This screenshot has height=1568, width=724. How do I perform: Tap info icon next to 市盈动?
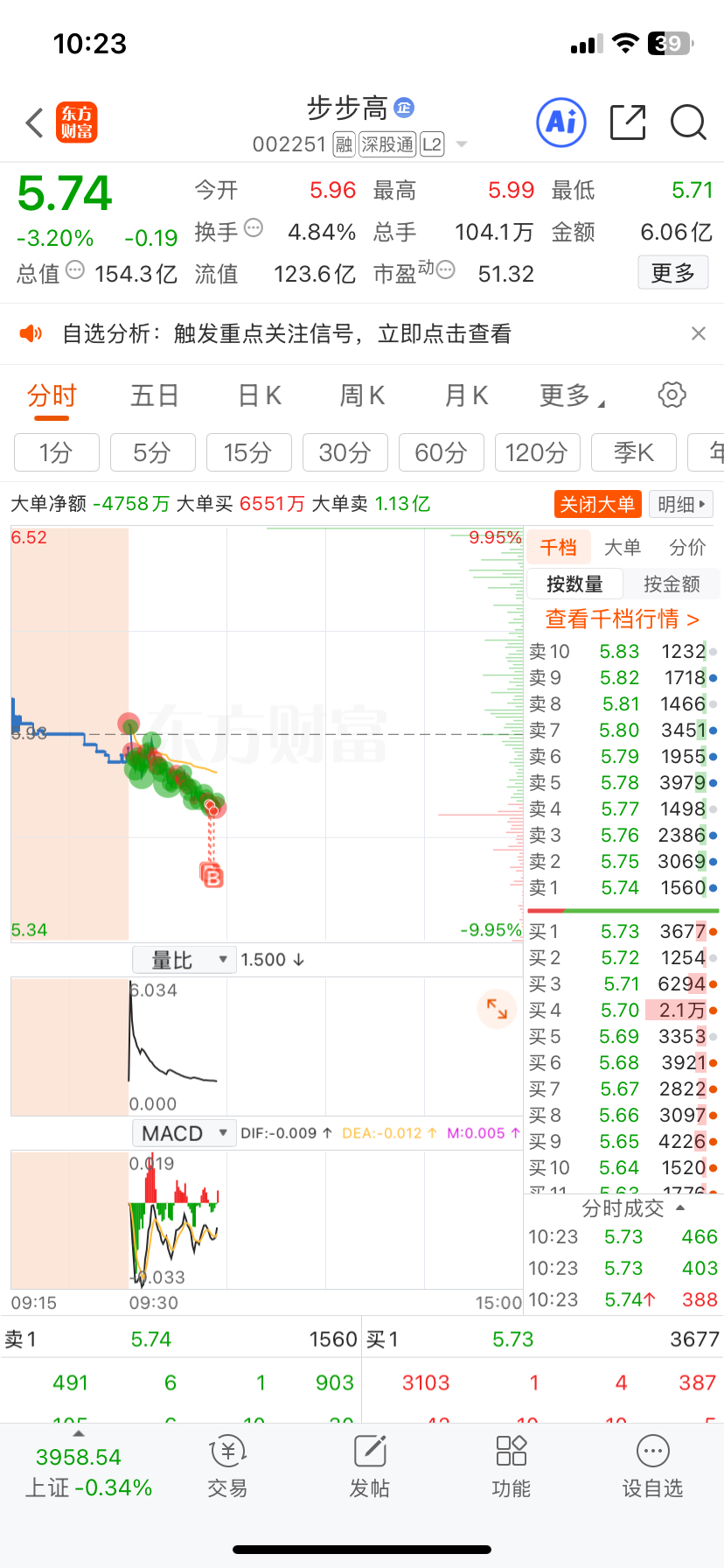[x=445, y=270]
